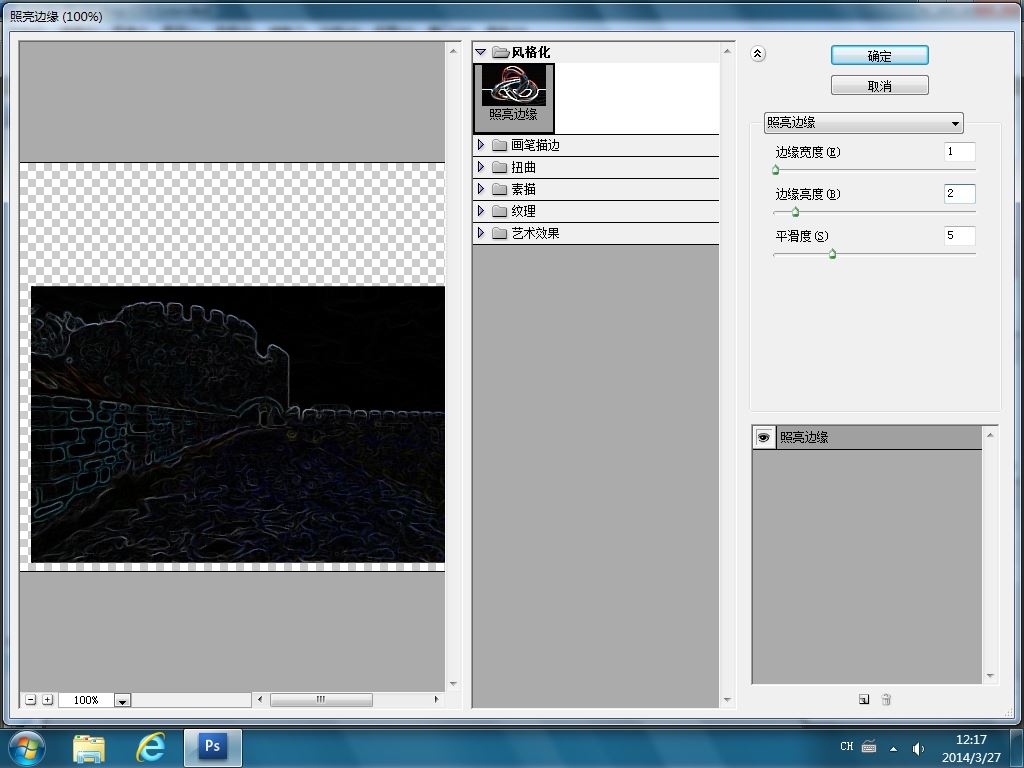Click the keyboard icon in system tray
The width and height of the screenshot is (1024, 768).
coord(869,746)
